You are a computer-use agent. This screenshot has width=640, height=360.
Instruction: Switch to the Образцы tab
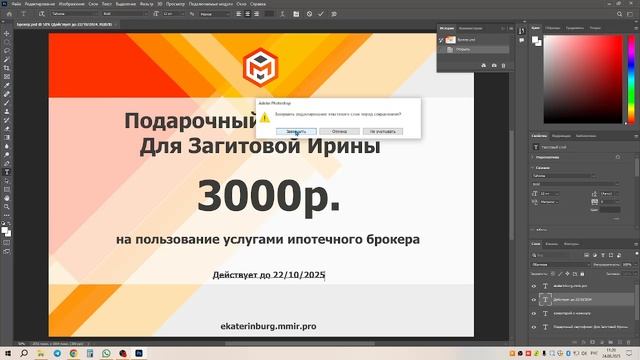(553, 28)
